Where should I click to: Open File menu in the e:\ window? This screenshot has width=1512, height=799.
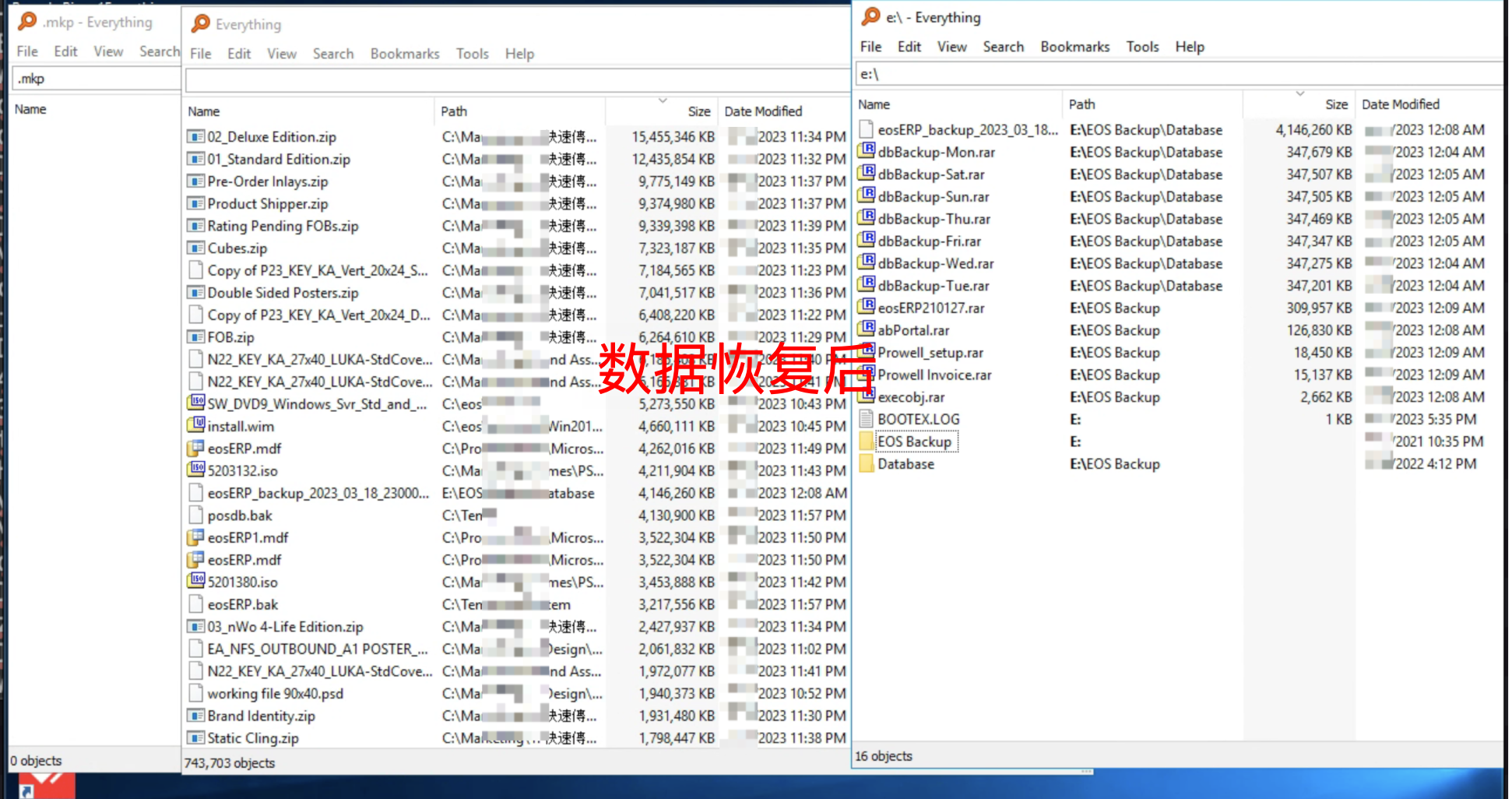click(870, 47)
